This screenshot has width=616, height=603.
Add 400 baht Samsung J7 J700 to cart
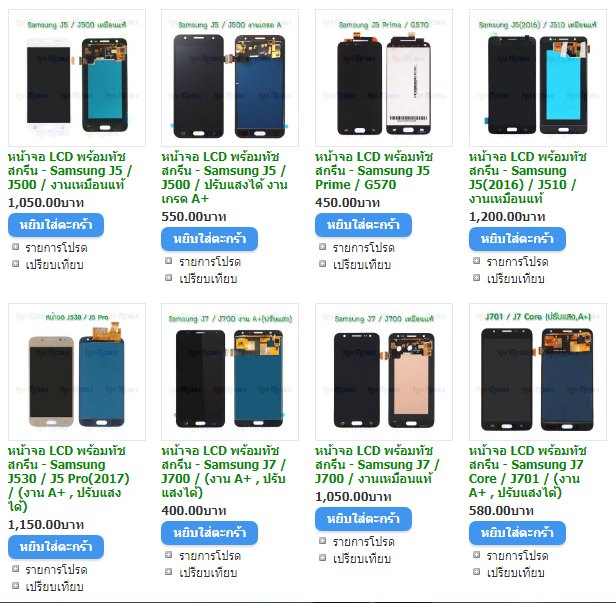point(209,533)
